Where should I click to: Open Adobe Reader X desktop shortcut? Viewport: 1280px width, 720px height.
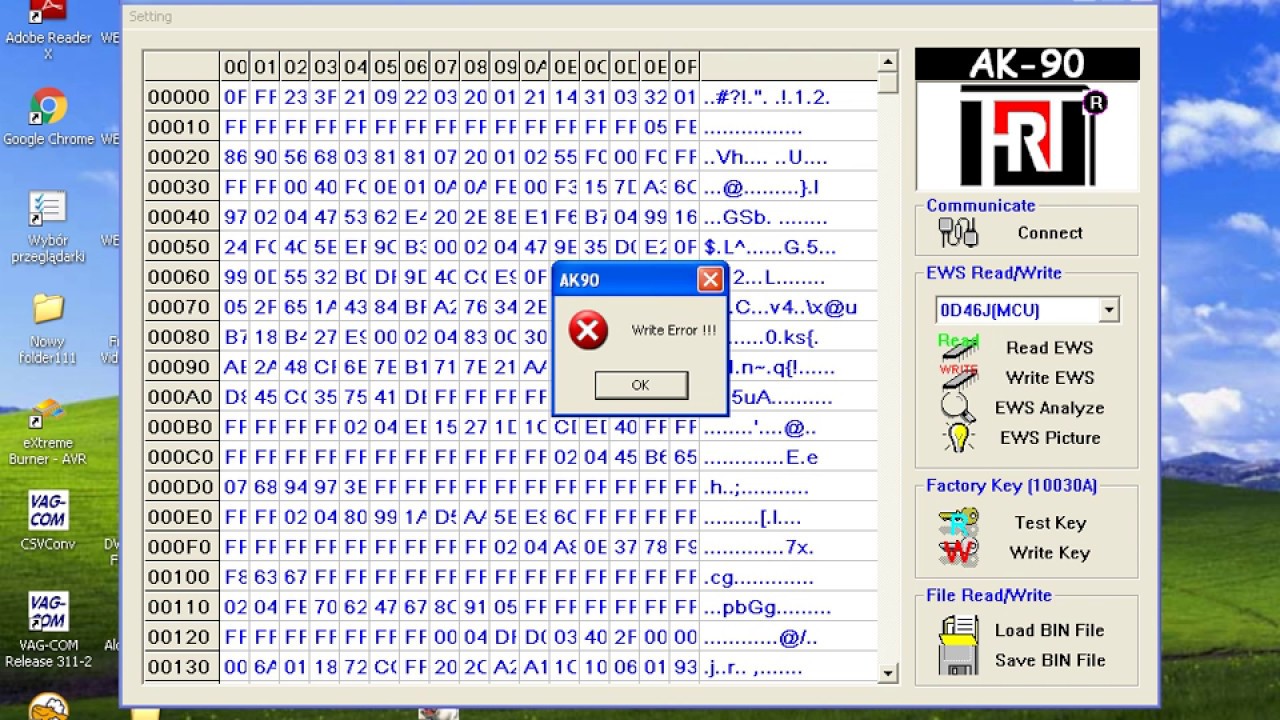(x=48, y=28)
